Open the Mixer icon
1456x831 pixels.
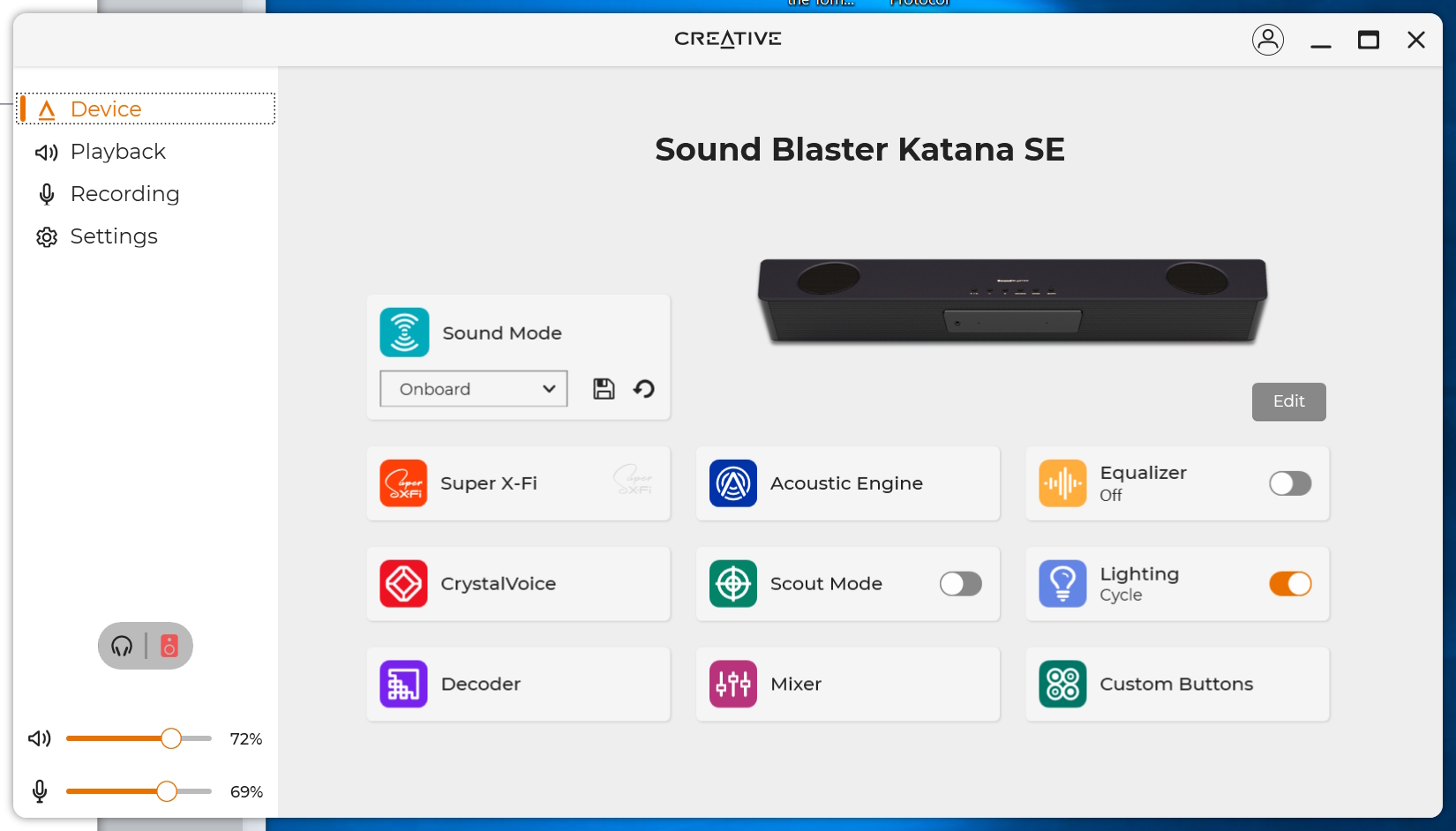(x=733, y=685)
